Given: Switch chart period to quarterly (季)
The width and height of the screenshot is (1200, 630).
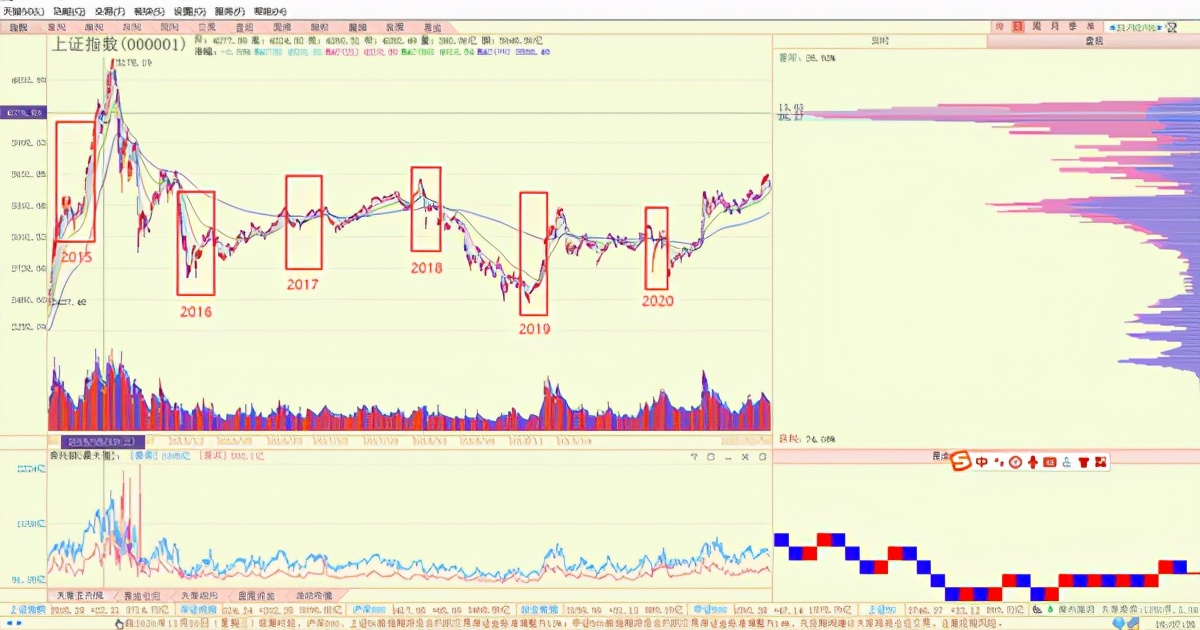Looking at the screenshot, I should coord(1073,27).
